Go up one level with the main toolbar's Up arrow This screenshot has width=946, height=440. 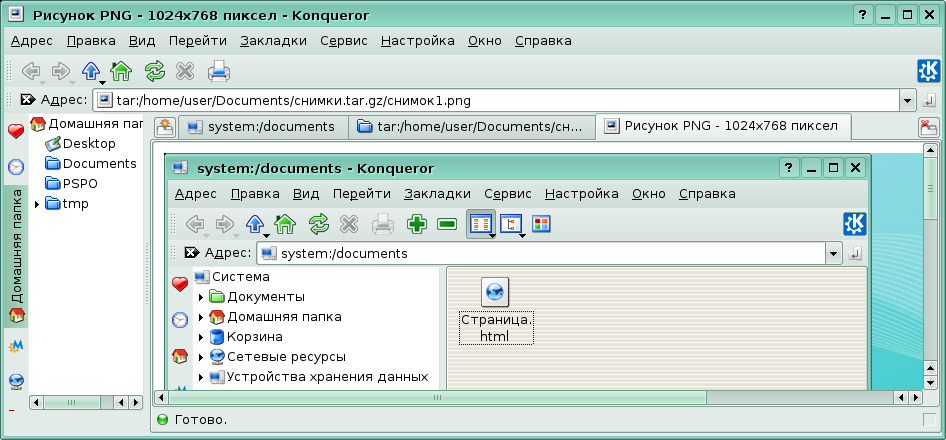coord(90,71)
